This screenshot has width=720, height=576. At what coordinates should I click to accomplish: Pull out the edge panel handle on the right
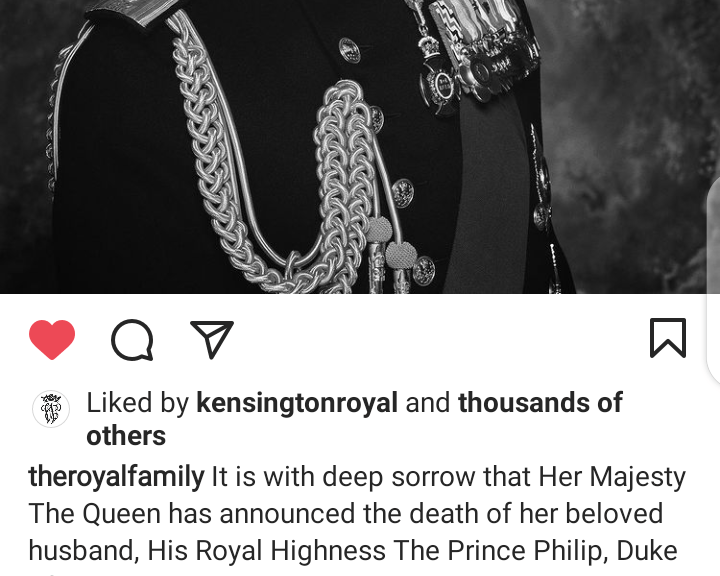pos(713,281)
